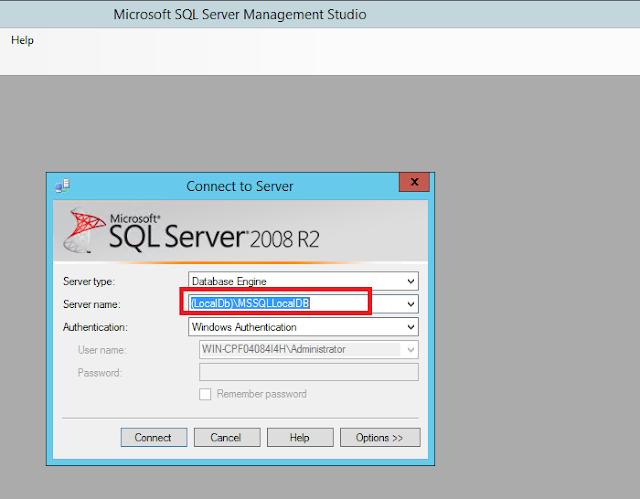Toggle the Remember password checkbox
This screenshot has width=640, height=499.
coord(205,394)
